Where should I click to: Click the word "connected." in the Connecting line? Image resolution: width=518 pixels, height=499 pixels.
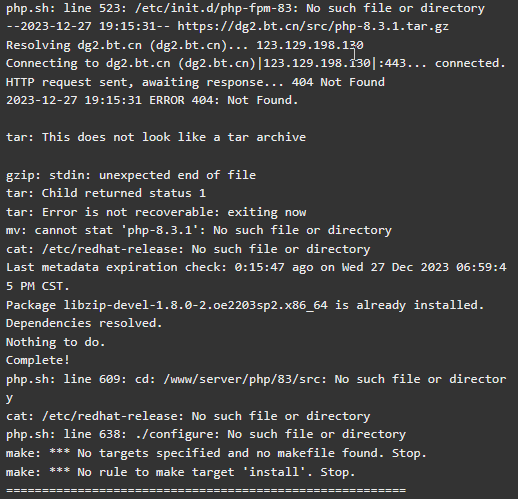point(470,63)
